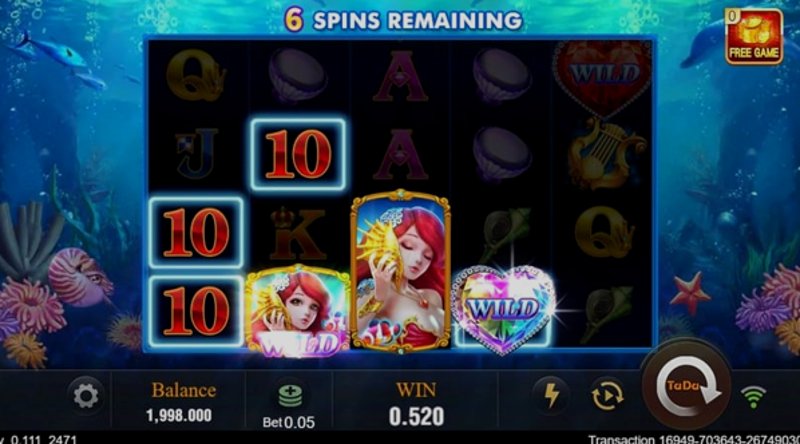Click the K crown symbol on reel two

pos(298,233)
